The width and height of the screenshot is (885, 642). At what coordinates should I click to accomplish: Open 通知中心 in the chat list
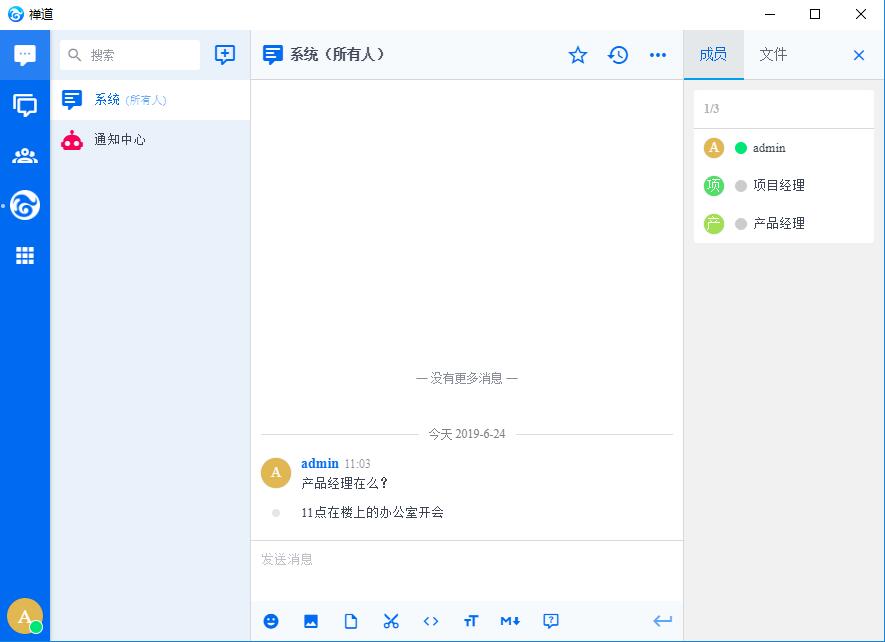point(120,140)
